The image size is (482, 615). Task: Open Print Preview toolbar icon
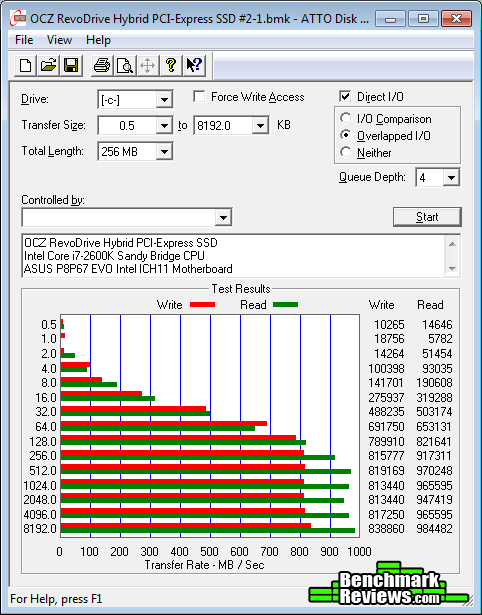click(x=125, y=65)
